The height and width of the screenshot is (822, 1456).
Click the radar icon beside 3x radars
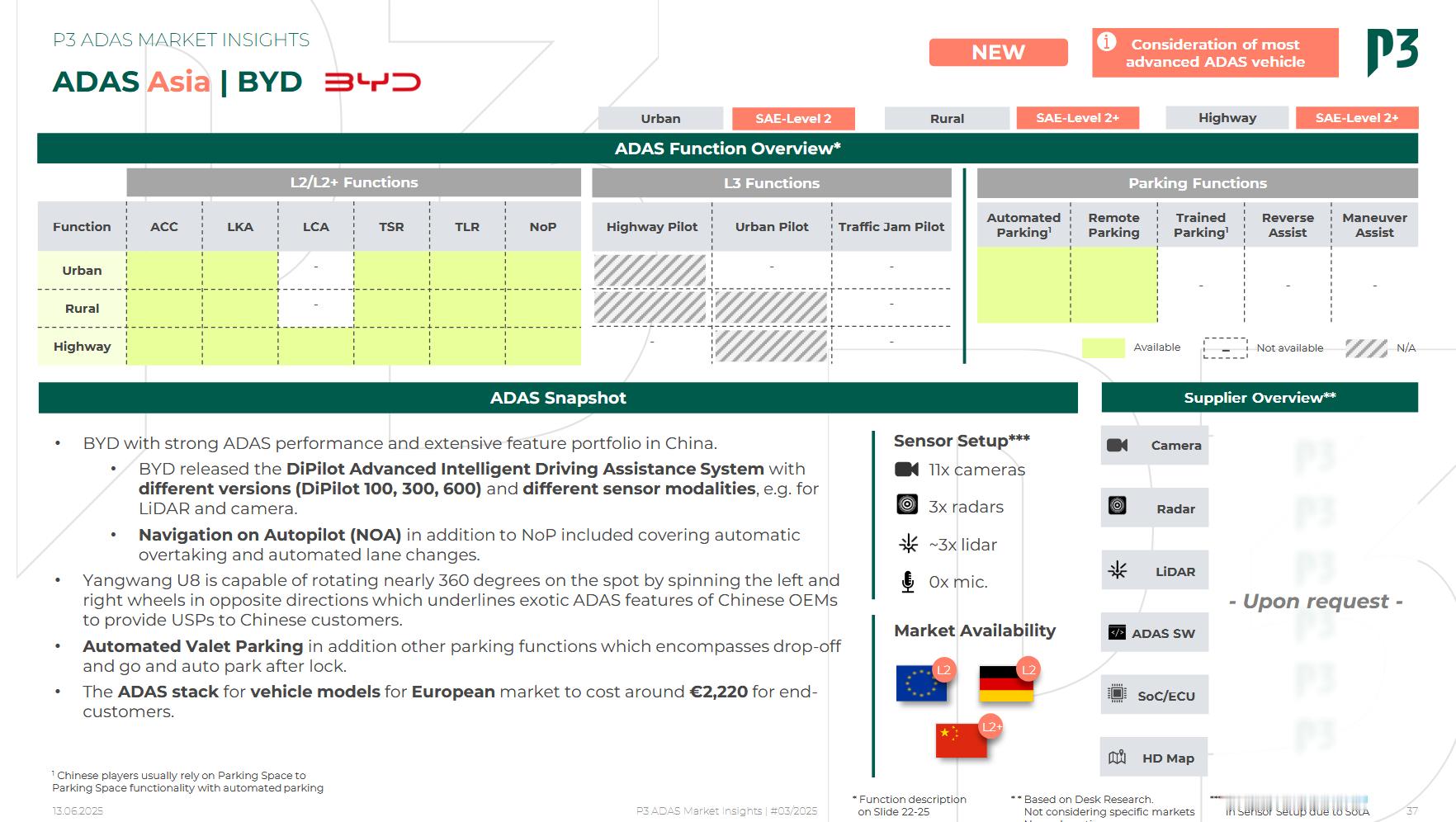tap(907, 504)
